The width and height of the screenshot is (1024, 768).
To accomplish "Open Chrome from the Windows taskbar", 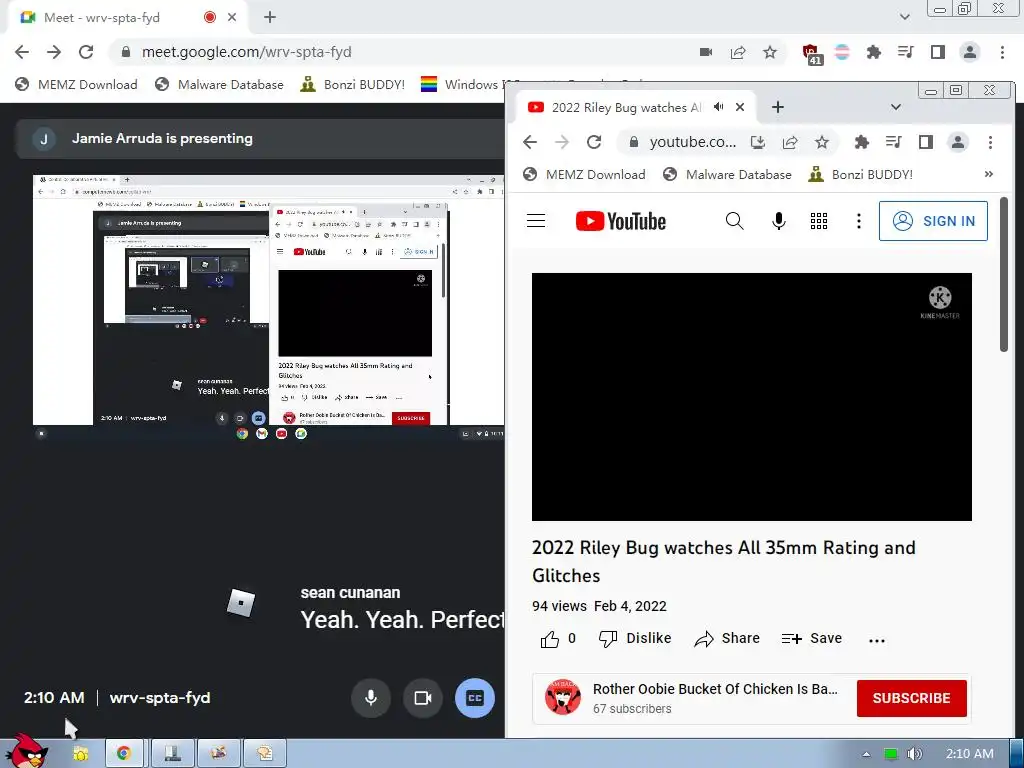I will [124, 754].
